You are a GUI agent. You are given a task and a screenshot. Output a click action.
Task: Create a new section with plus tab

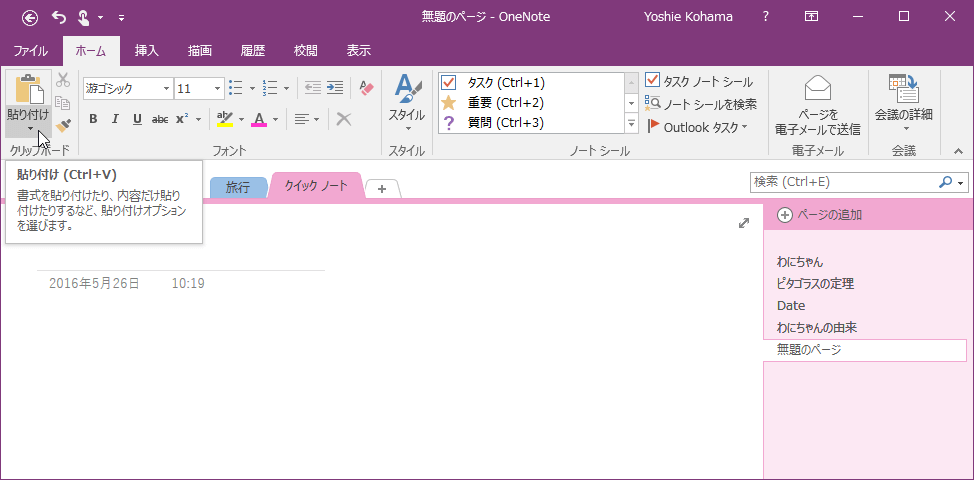(x=382, y=189)
